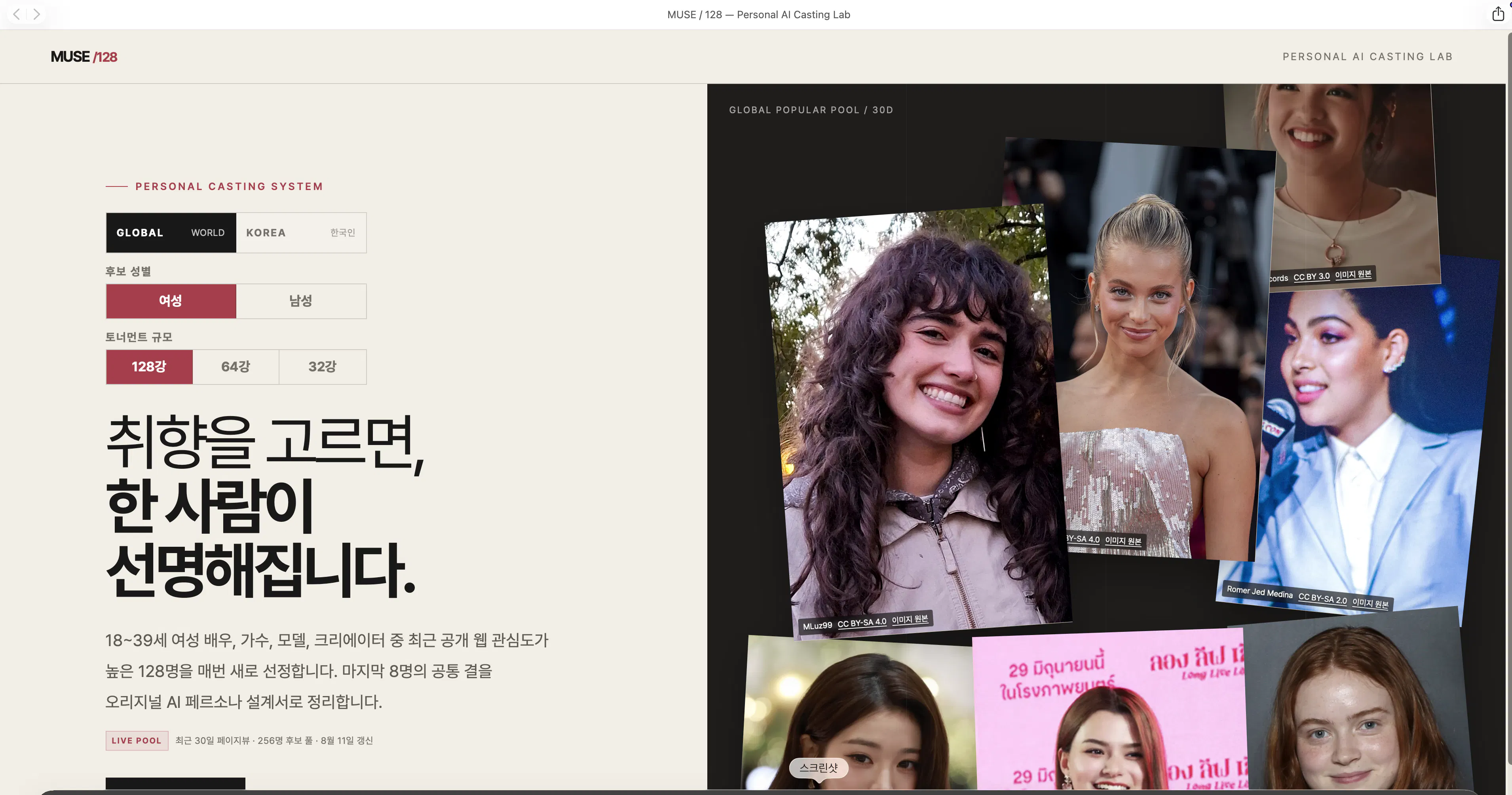This screenshot has width=1512, height=795.
Task: Open CC BY-SA 4.0 link under MLuz99 photo
Action: click(862, 622)
